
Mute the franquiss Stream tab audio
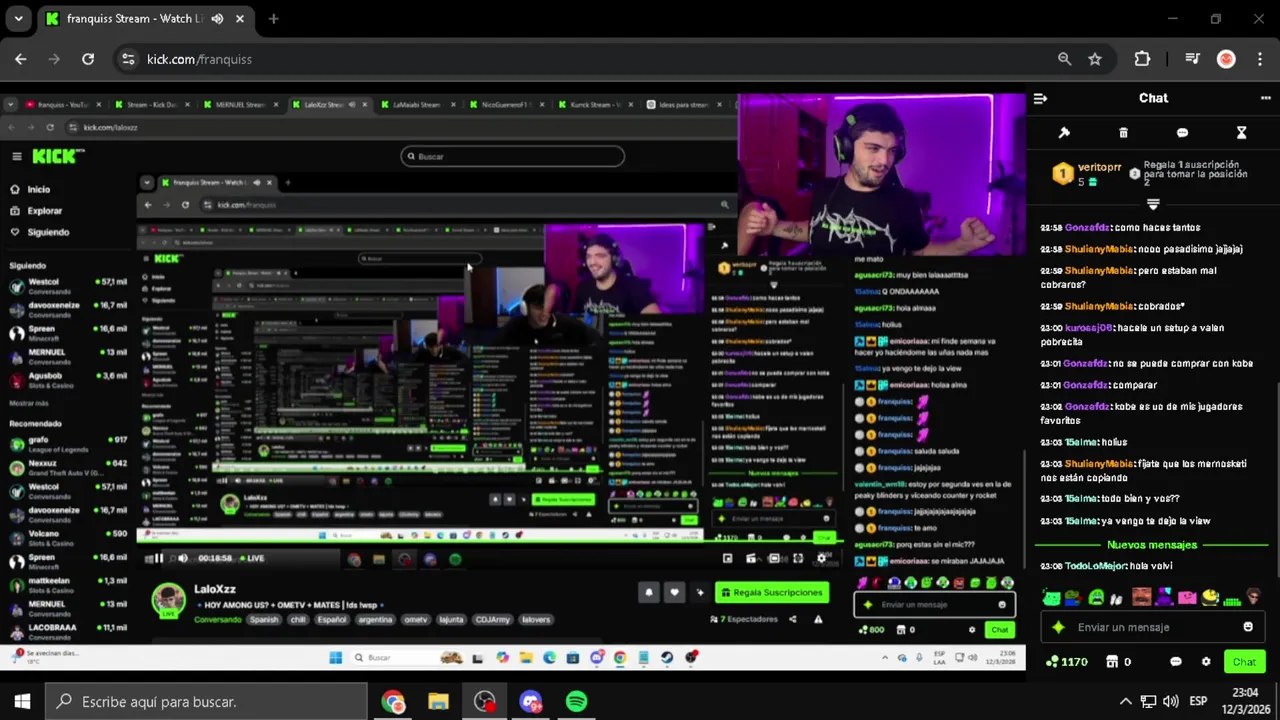[217, 18]
